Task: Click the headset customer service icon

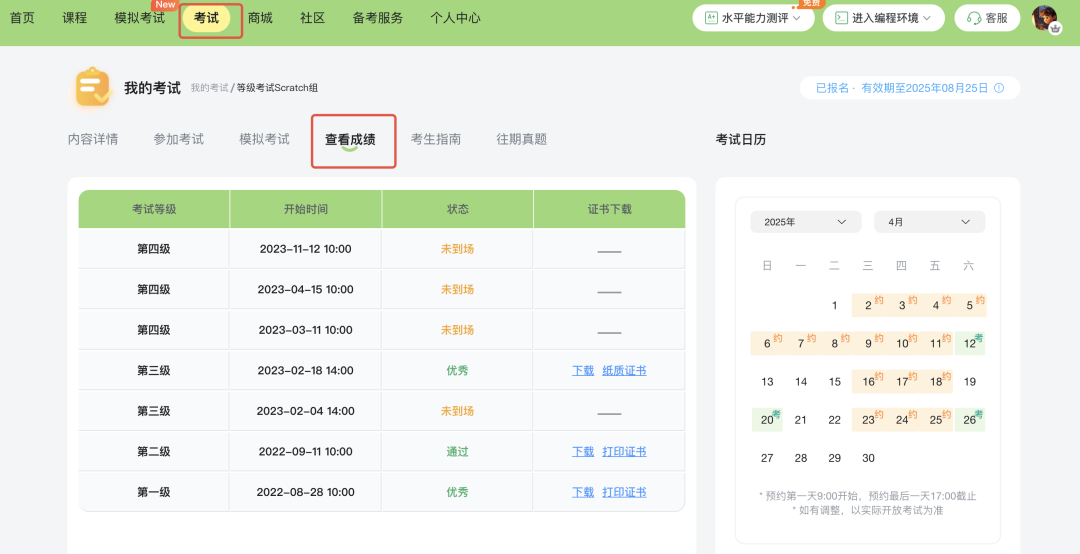Action: click(974, 18)
